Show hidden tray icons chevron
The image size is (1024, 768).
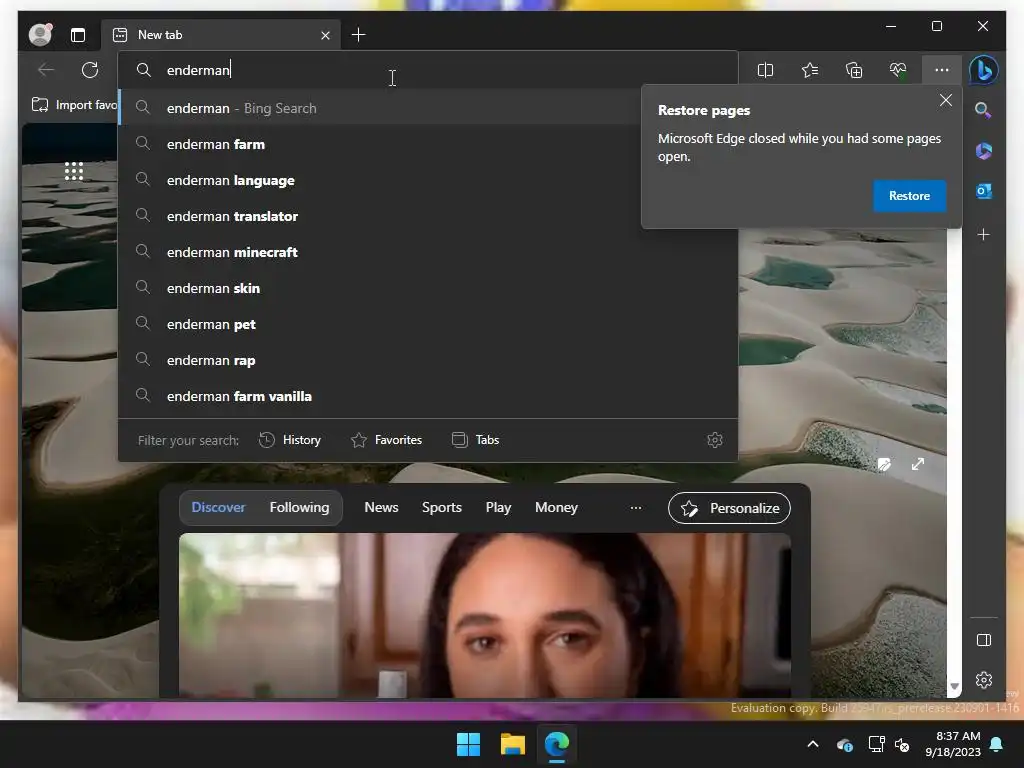coord(813,744)
